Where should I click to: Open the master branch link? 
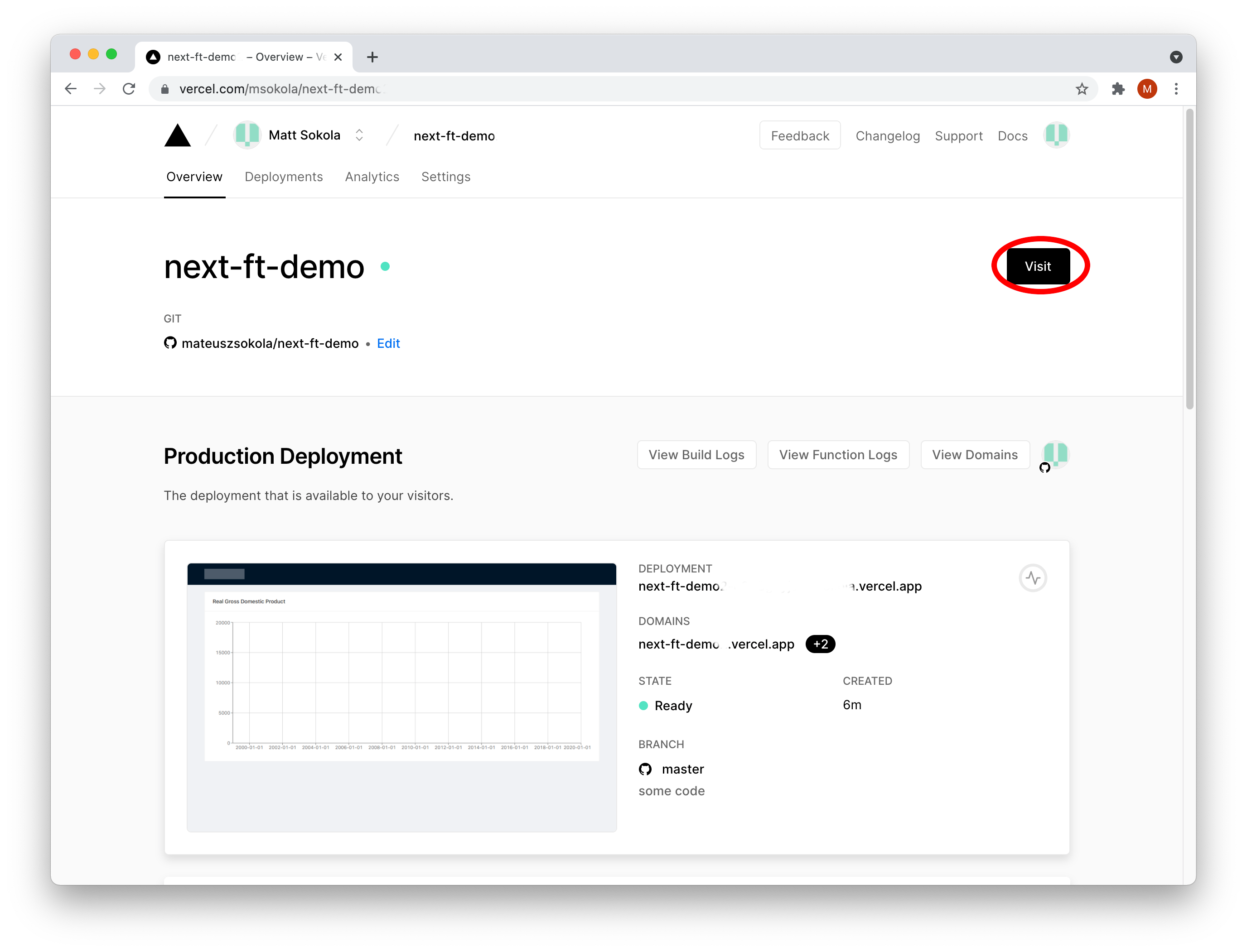682,769
